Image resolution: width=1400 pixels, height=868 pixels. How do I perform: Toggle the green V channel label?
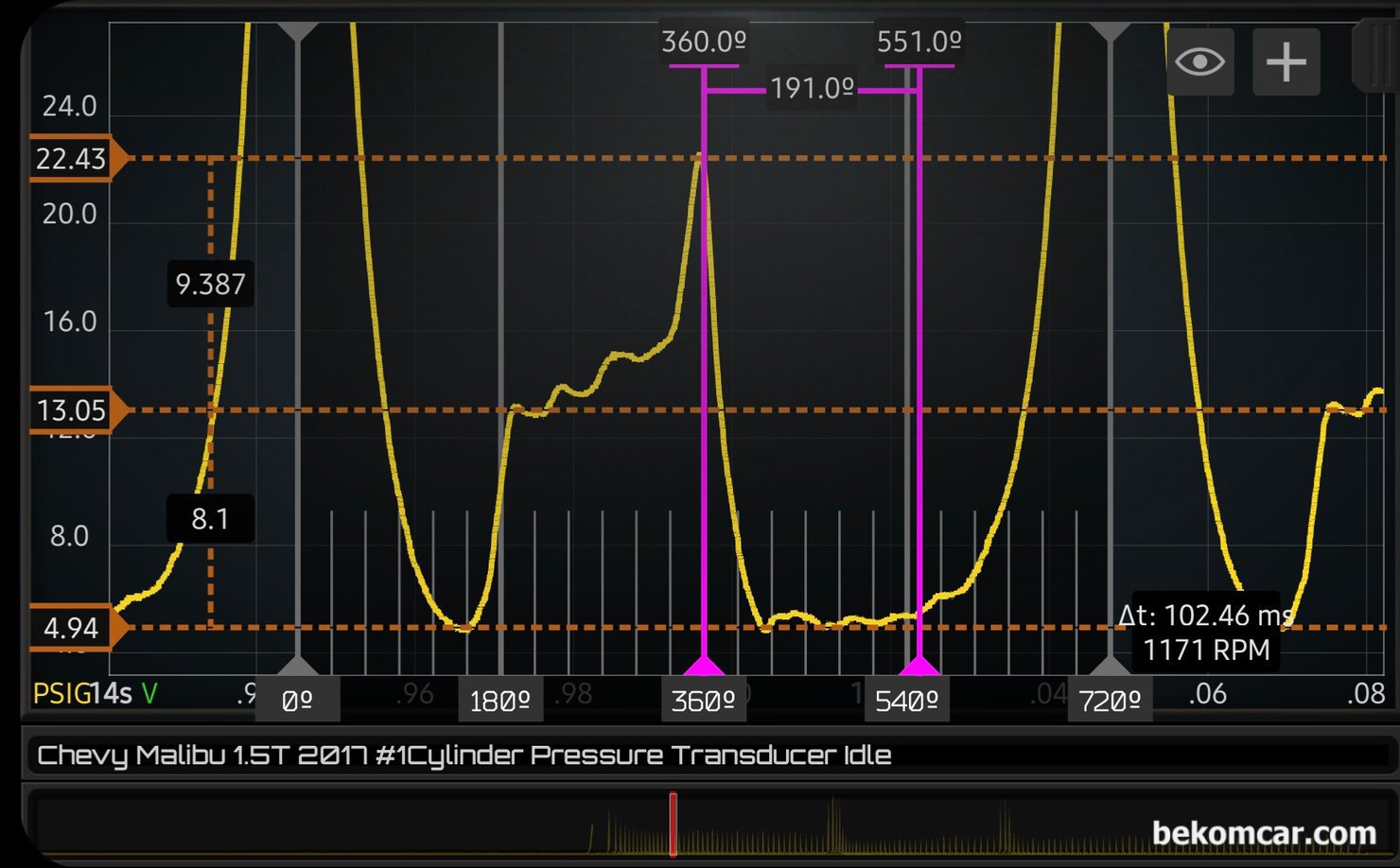(x=149, y=694)
